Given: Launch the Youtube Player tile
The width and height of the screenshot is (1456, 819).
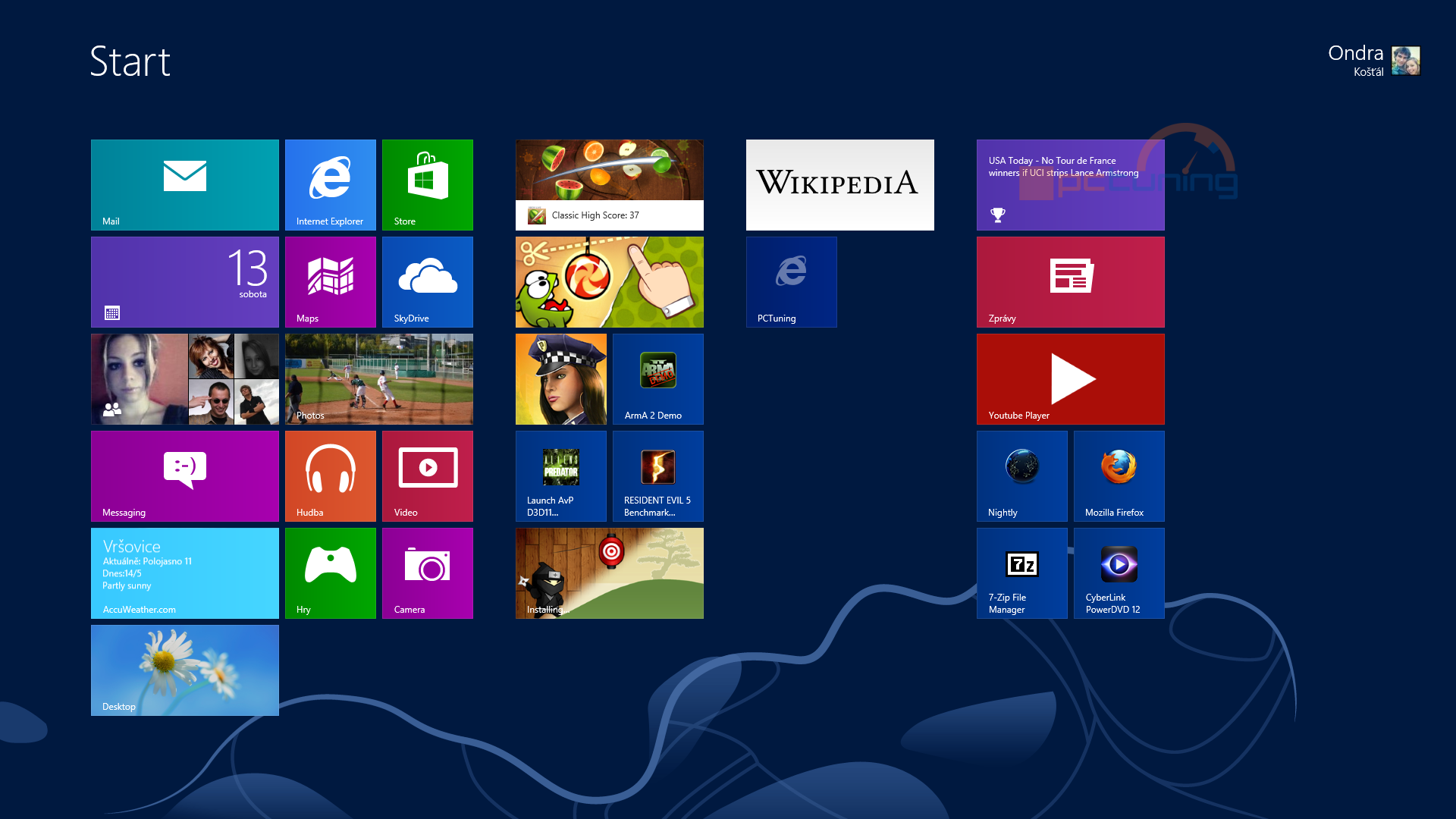Looking at the screenshot, I should click(1071, 379).
